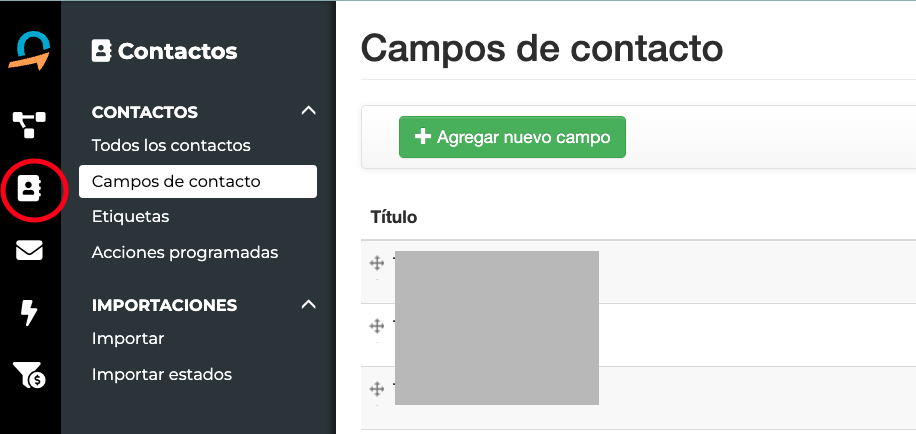Open Acciones programadas in the side menu
The width and height of the screenshot is (916, 434).
point(185,253)
